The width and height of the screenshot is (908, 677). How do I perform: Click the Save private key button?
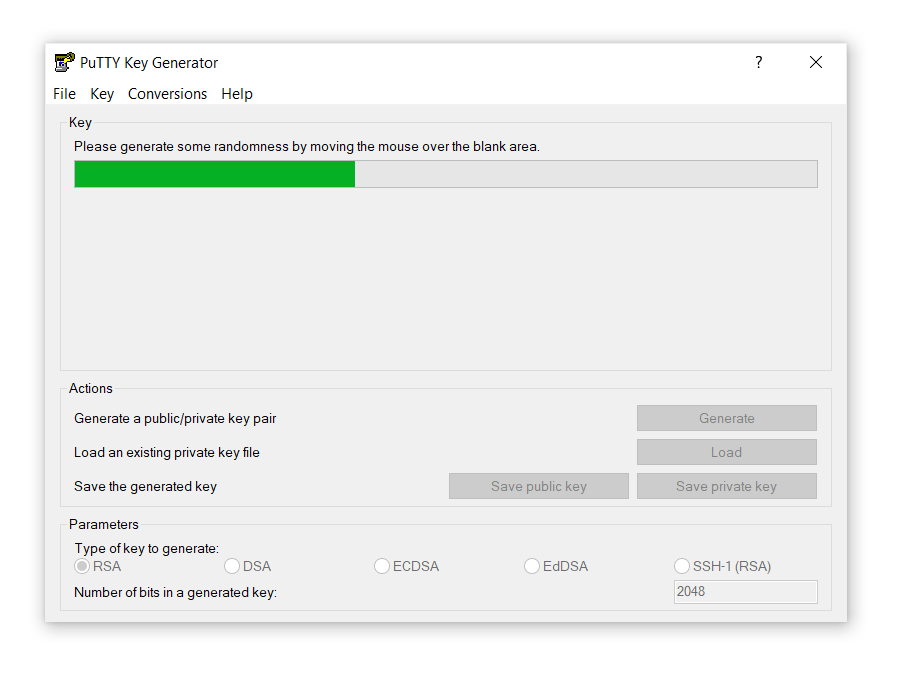727,486
